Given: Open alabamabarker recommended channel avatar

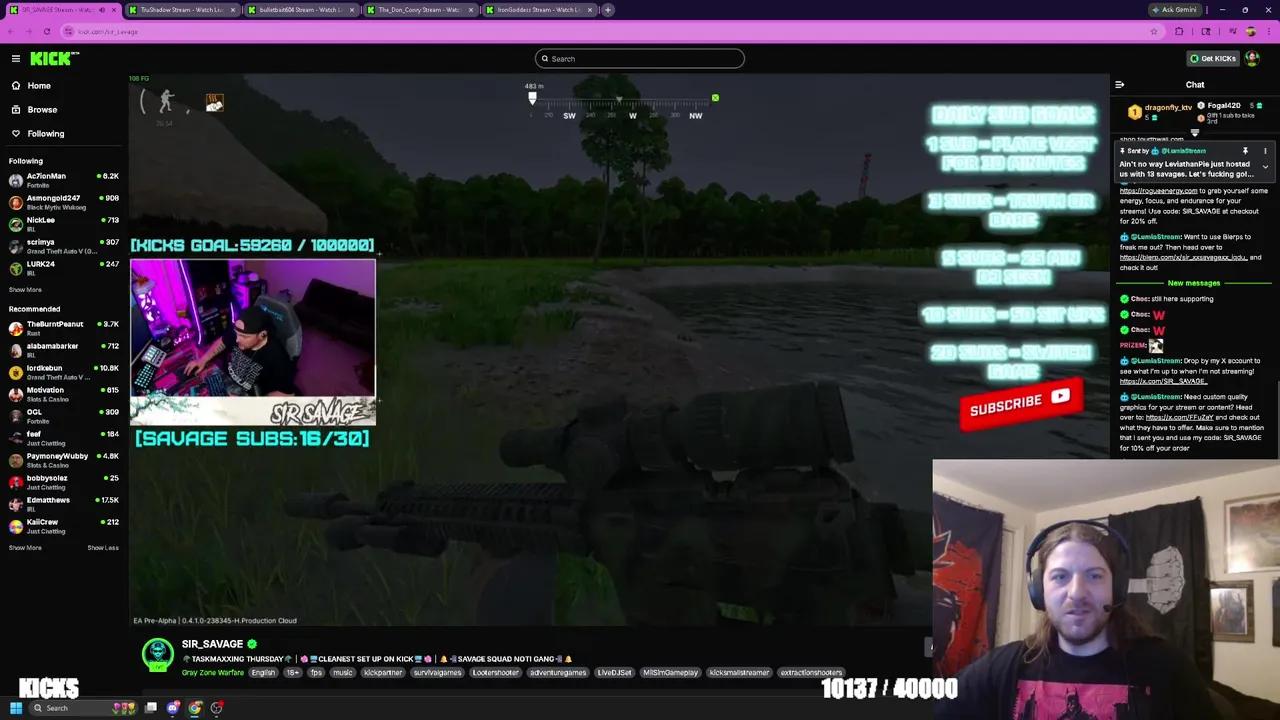Looking at the screenshot, I should [x=15, y=350].
